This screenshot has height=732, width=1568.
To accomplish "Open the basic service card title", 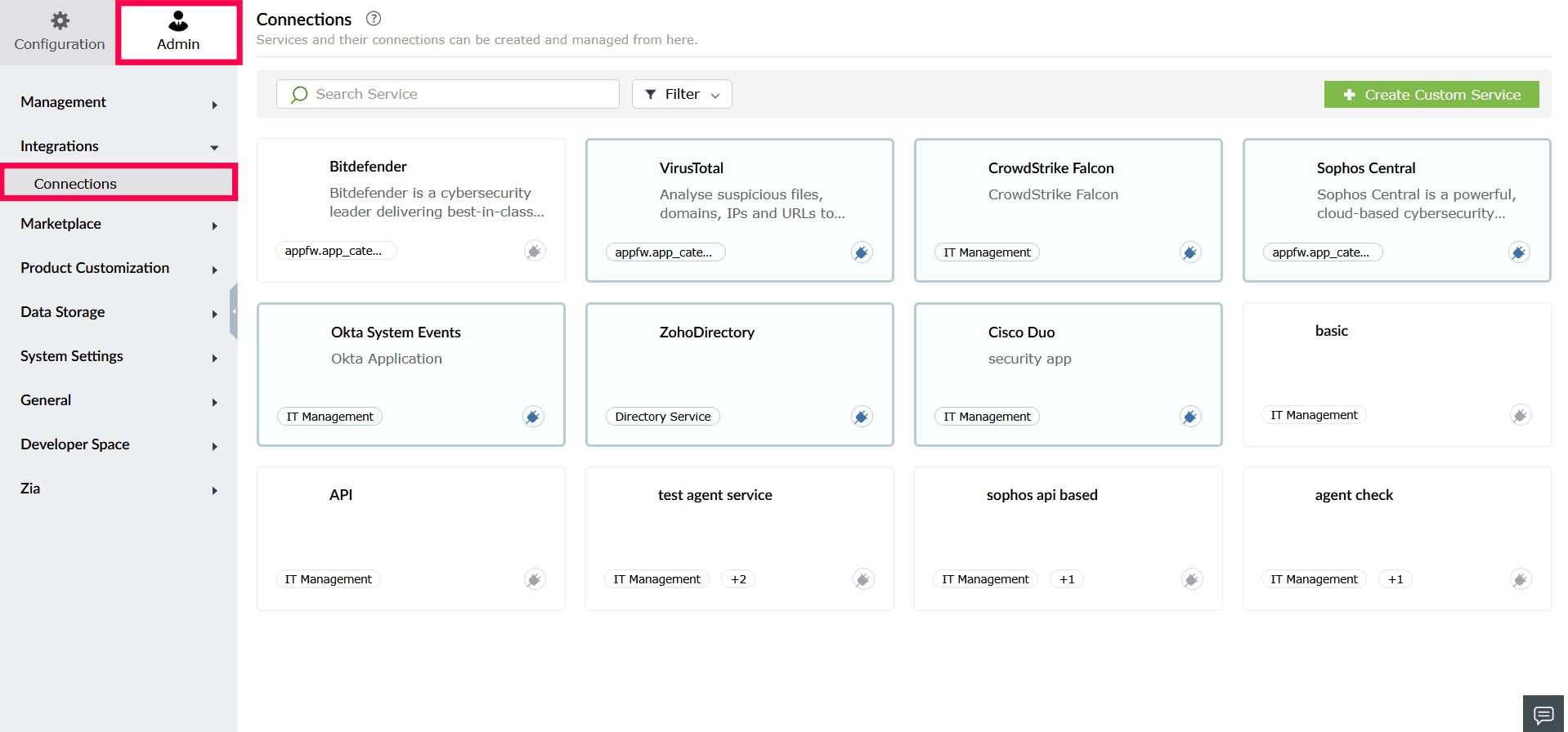I will click(x=1332, y=331).
